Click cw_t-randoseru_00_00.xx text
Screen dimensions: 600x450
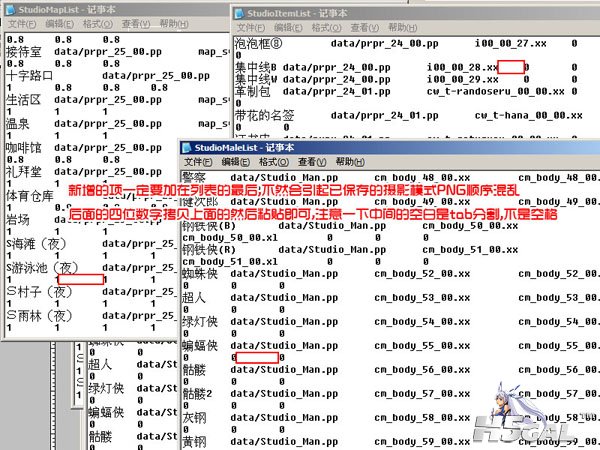(x=496, y=91)
